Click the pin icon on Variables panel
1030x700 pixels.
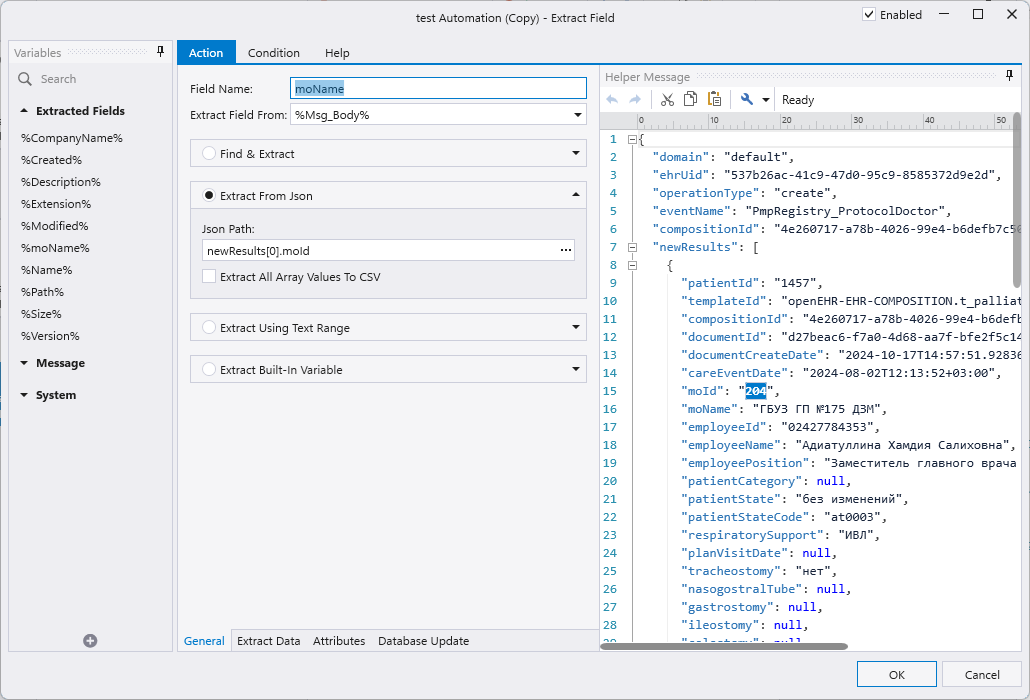[160, 52]
